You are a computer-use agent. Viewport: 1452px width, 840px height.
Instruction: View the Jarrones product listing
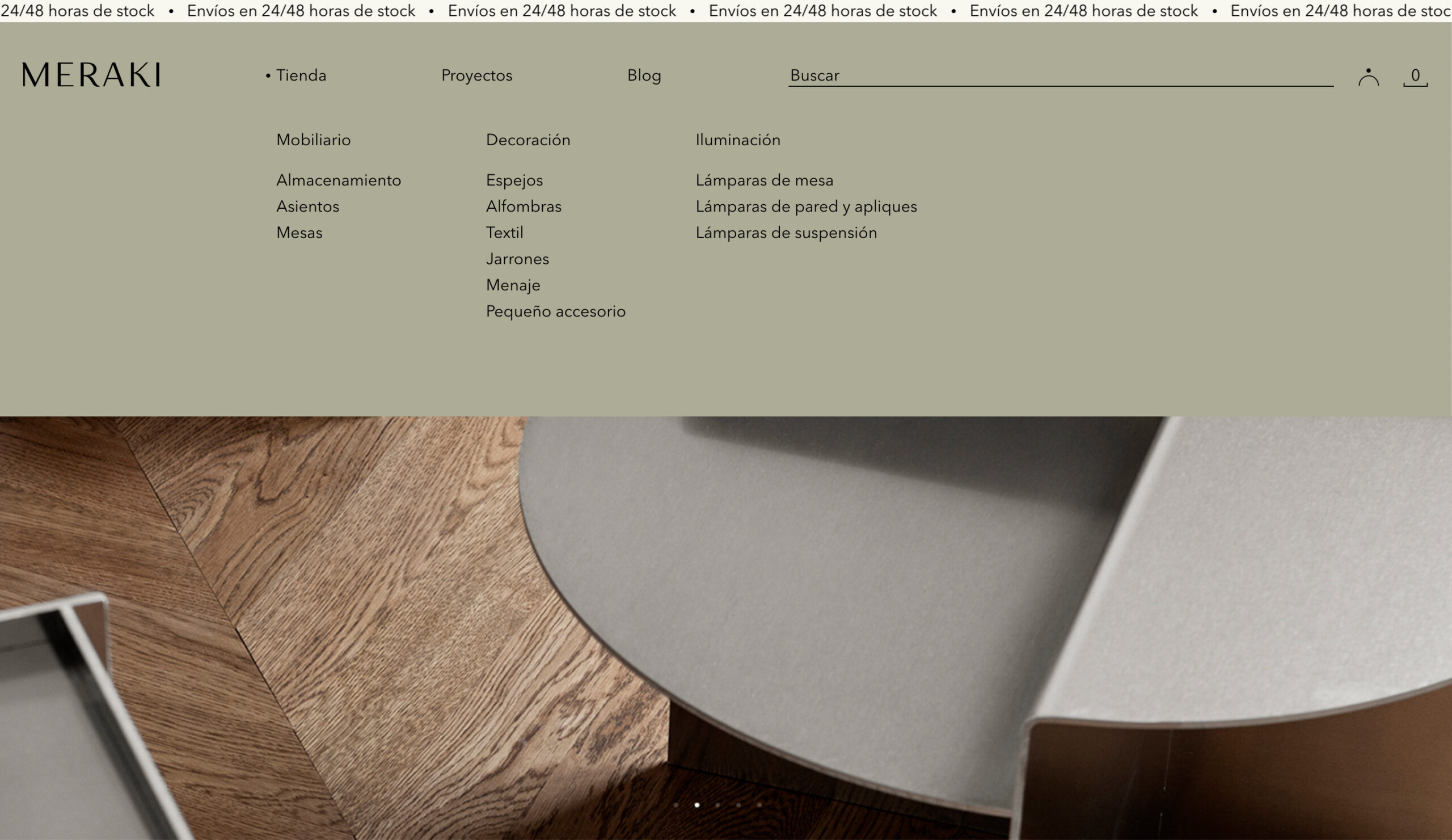pos(517,259)
